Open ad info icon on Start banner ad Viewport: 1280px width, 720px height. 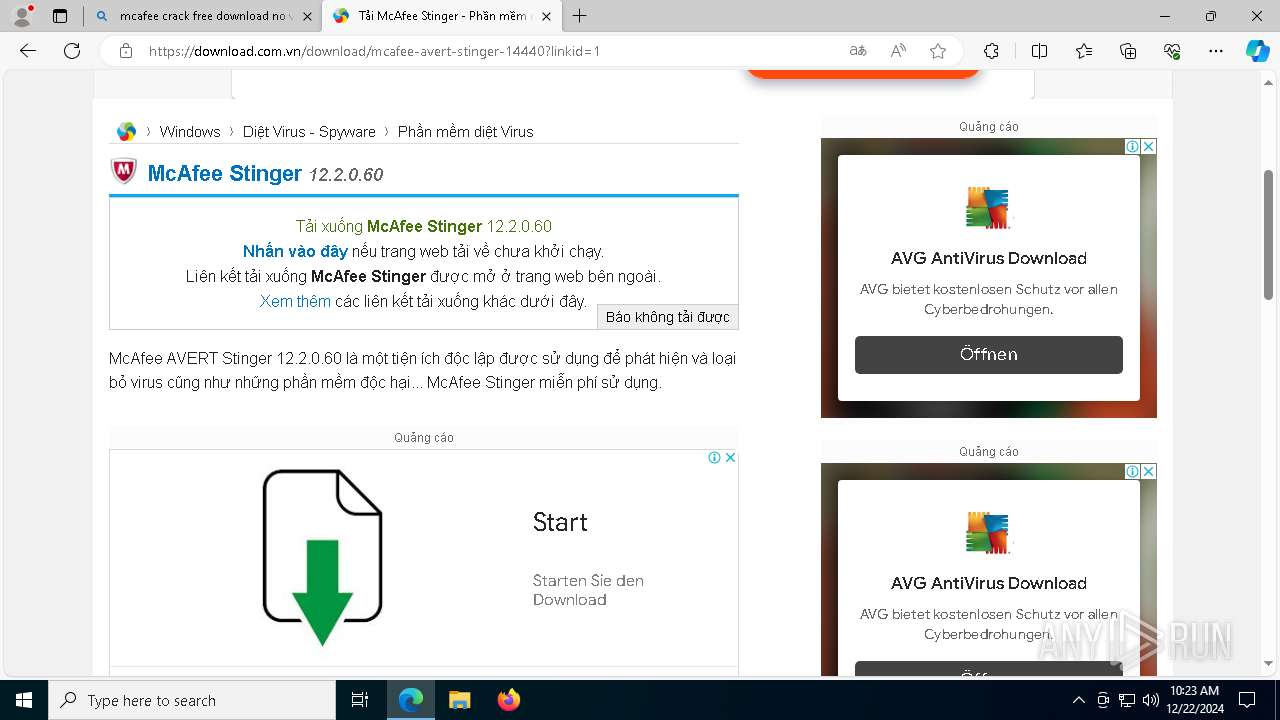(x=714, y=458)
